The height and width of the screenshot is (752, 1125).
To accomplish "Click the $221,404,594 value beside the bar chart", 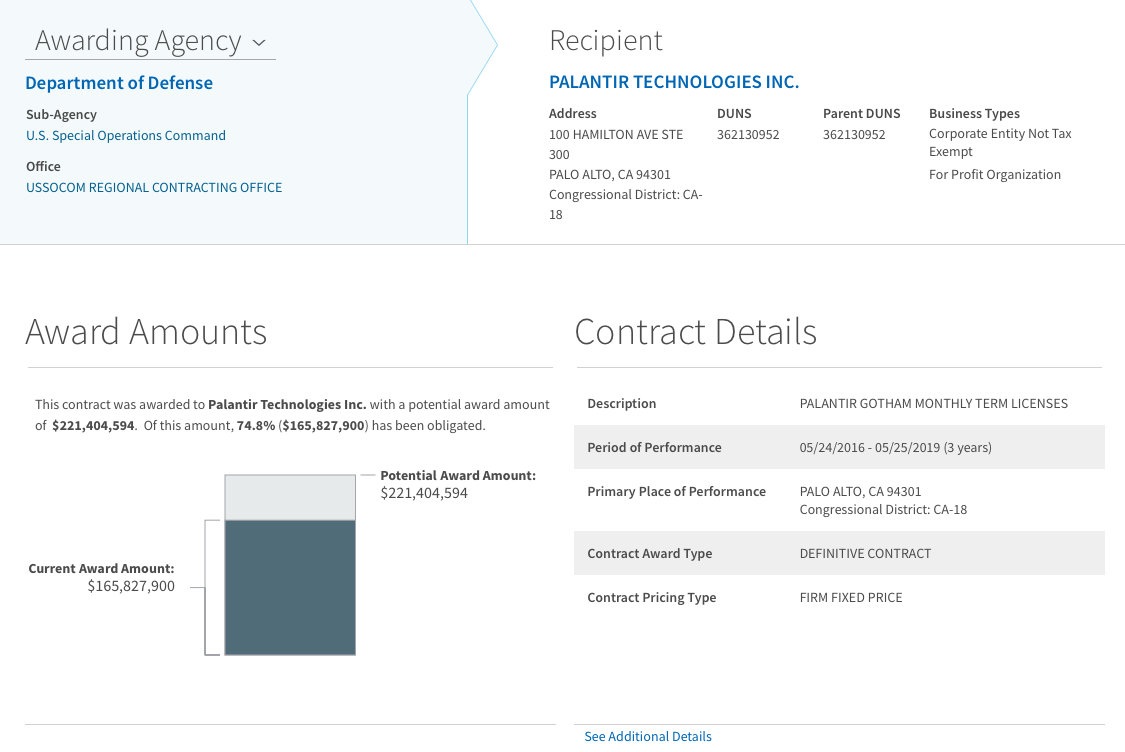I will point(424,493).
